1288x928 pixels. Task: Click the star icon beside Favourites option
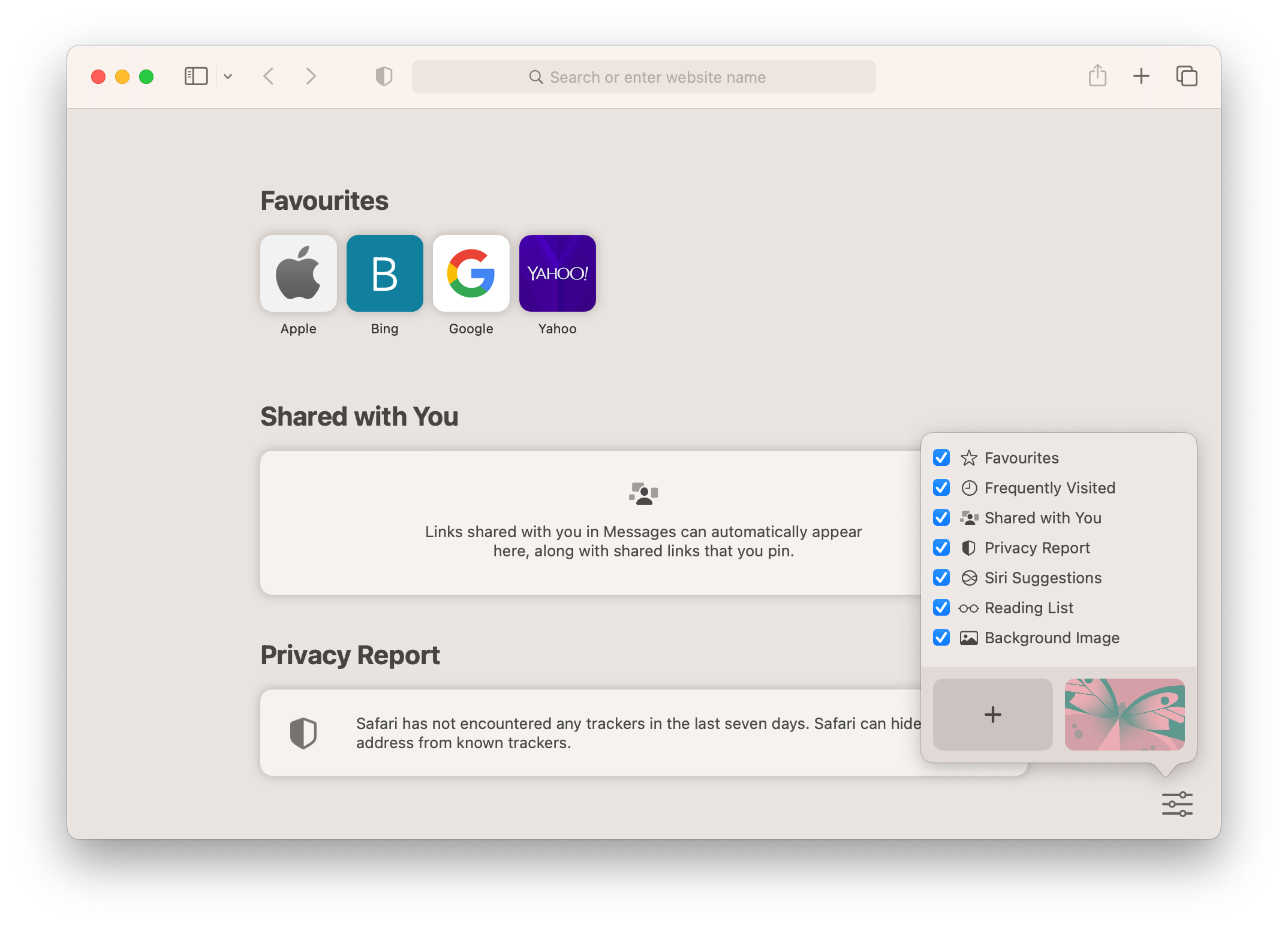(969, 458)
